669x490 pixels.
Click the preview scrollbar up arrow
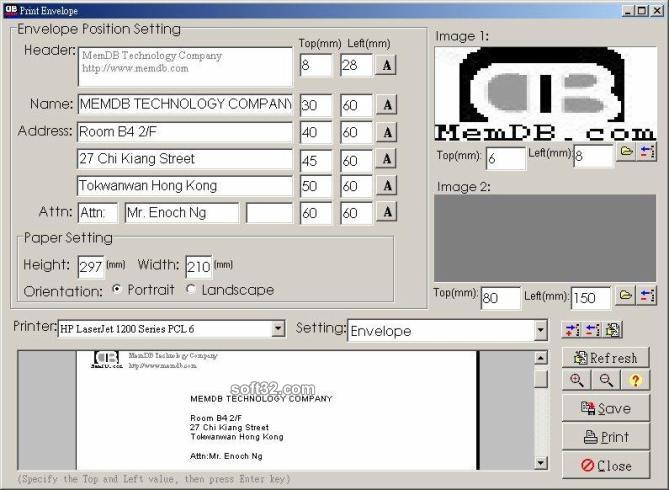coord(541,358)
